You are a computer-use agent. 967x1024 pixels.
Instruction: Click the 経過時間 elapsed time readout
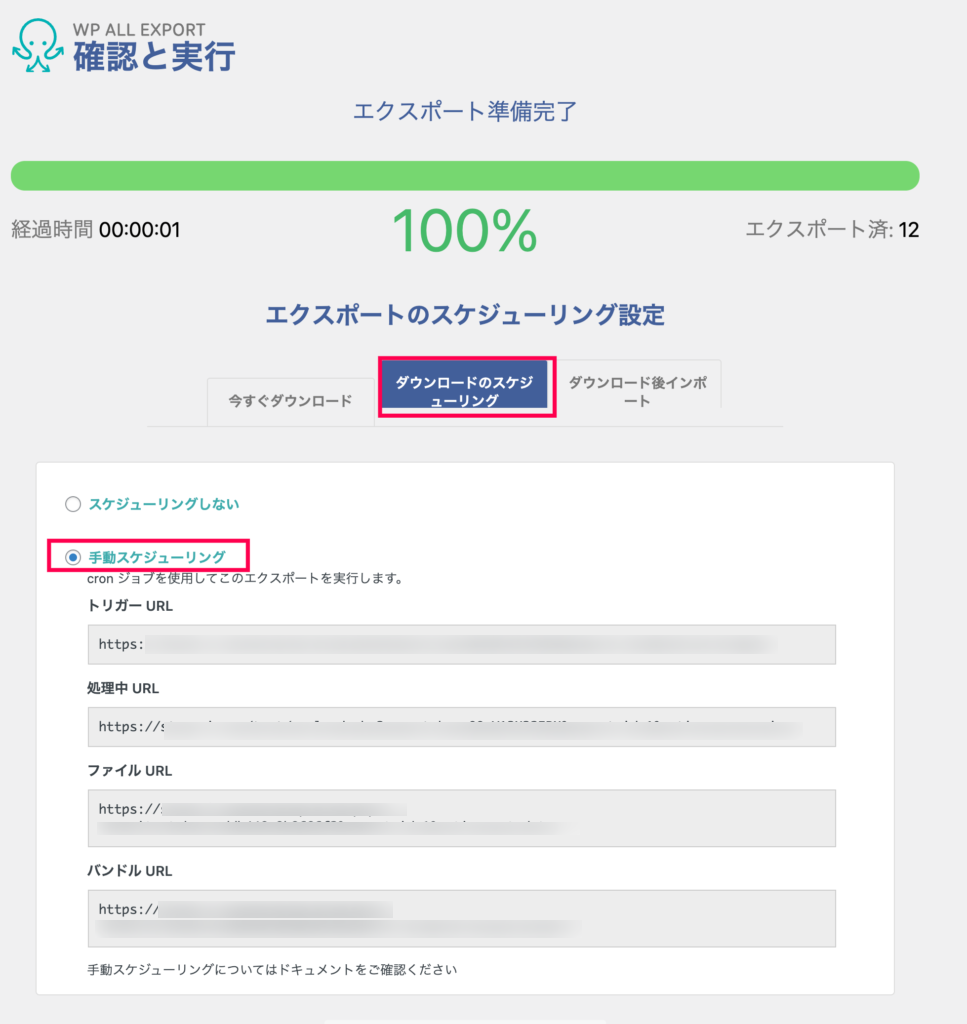pos(96,230)
